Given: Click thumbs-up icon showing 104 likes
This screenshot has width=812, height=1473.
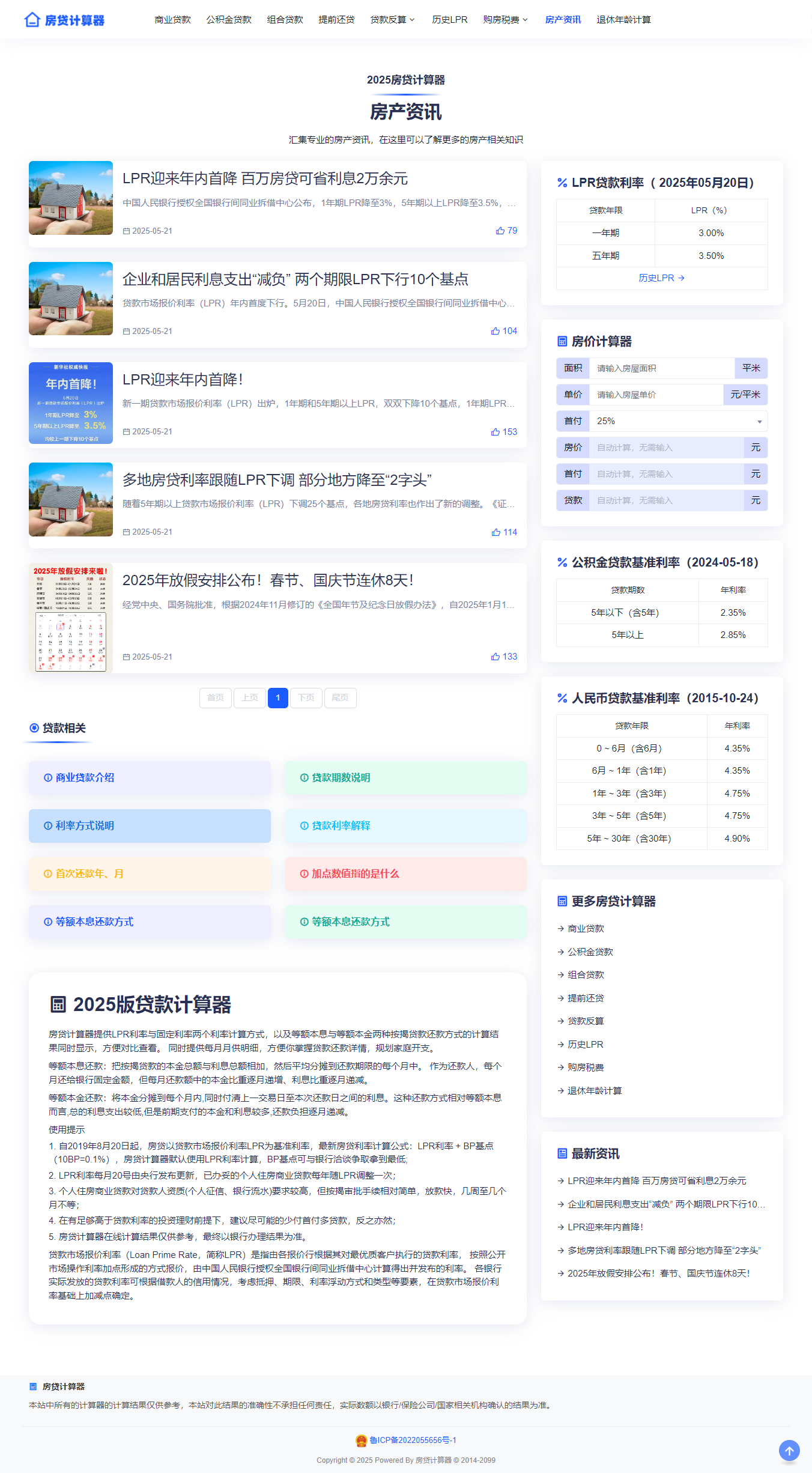Looking at the screenshot, I should pos(495,331).
